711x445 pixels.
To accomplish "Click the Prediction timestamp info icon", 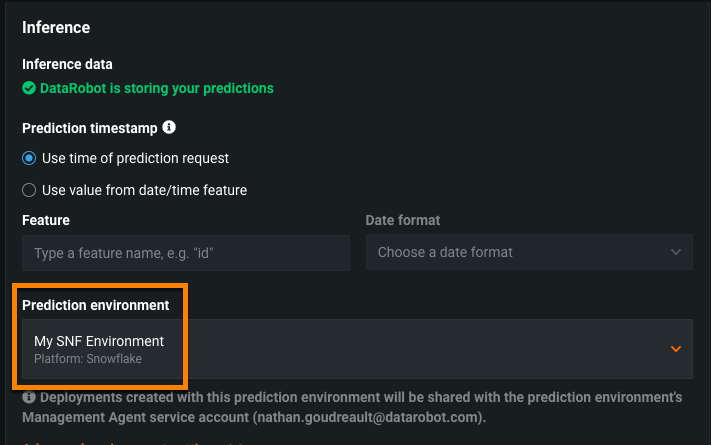I will tap(169, 128).
